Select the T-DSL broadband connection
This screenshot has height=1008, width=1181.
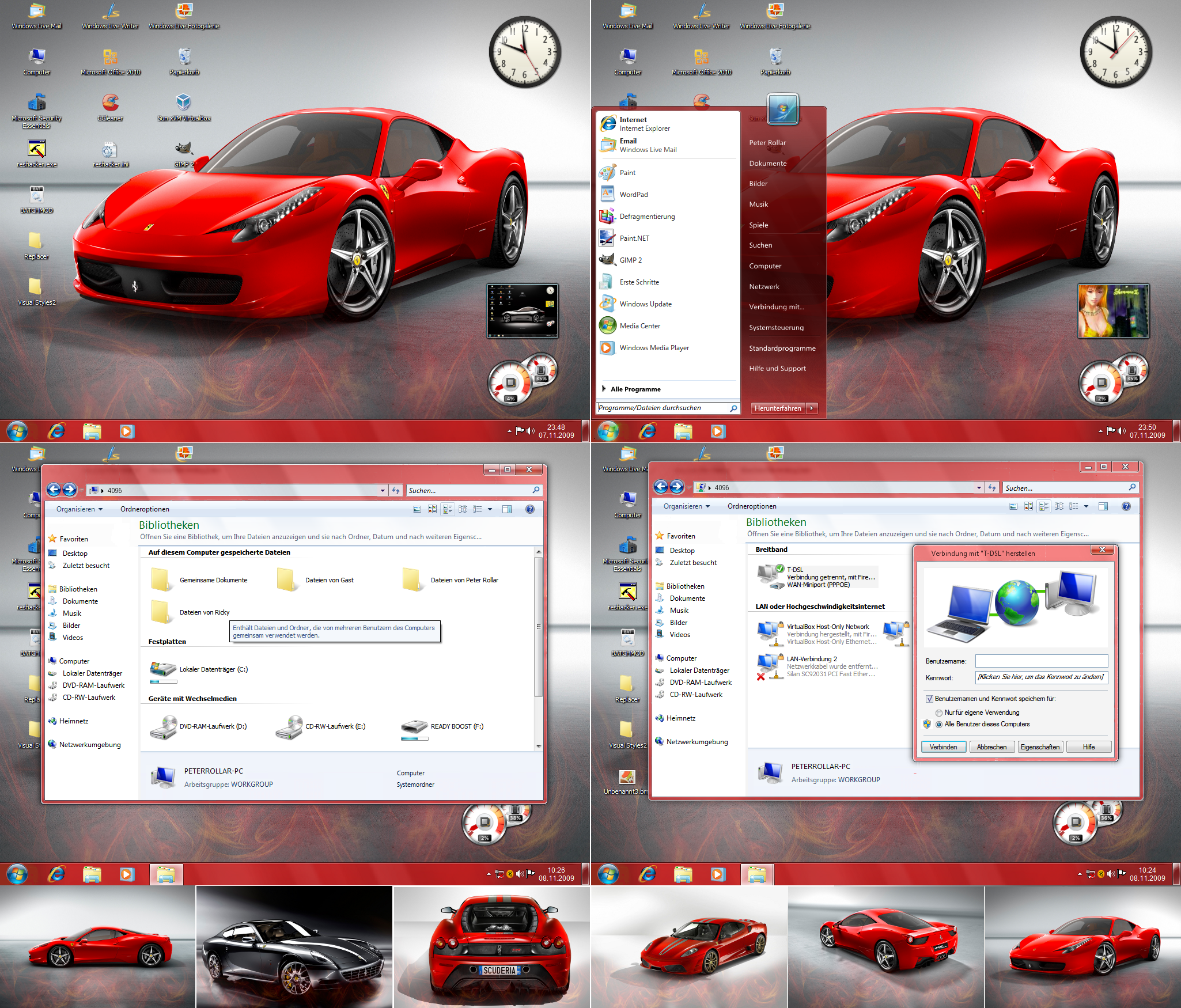[817, 577]
